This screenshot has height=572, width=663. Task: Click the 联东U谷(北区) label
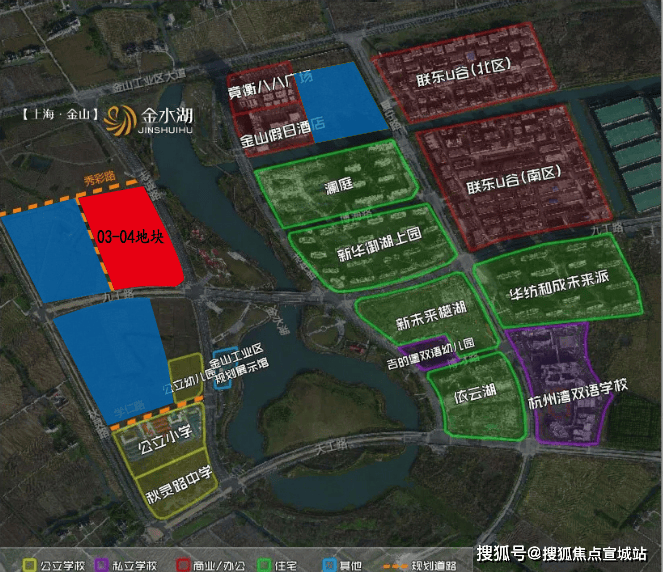(463, 73)
